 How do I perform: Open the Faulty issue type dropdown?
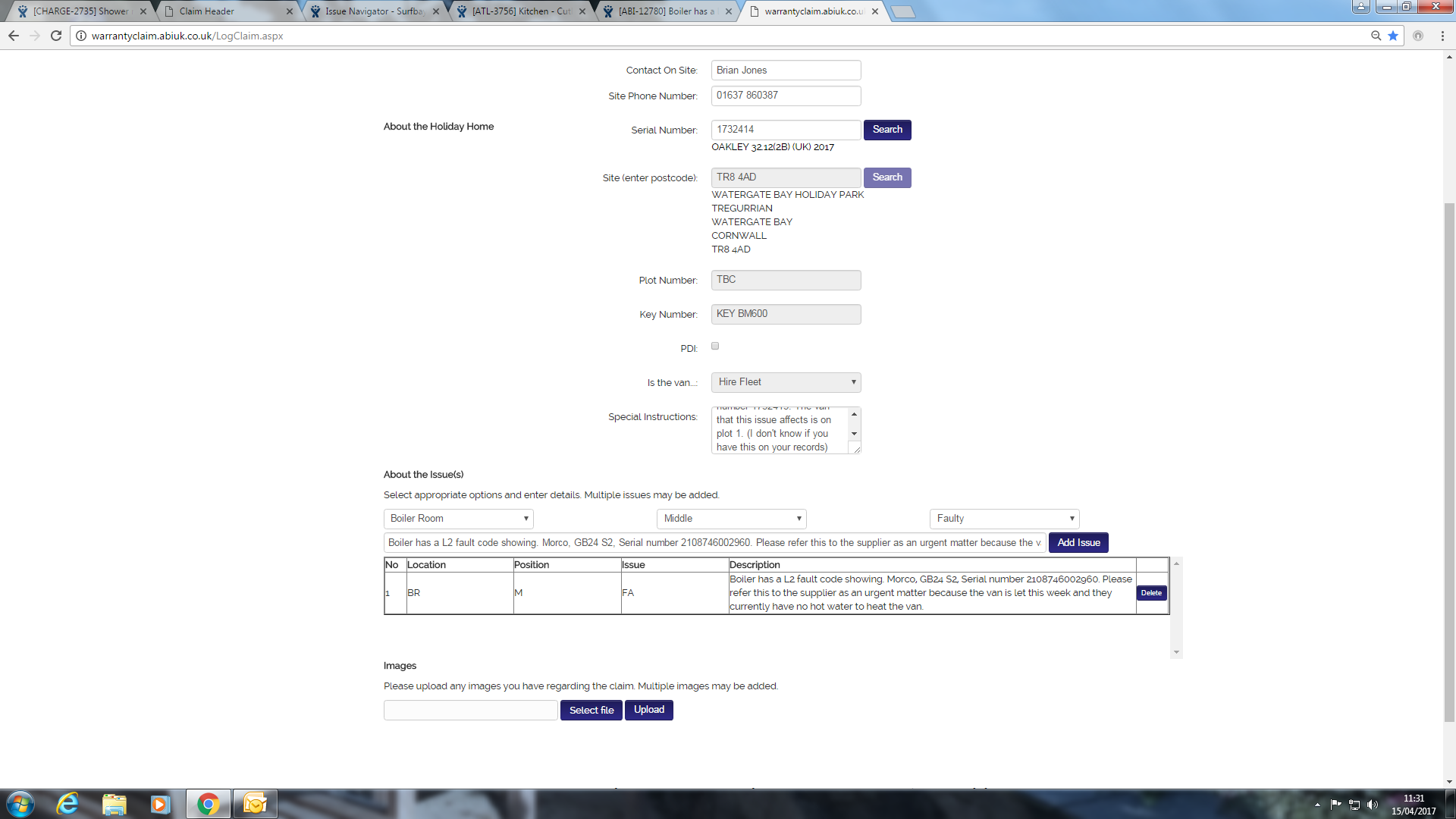click(x=1004, y=519)
